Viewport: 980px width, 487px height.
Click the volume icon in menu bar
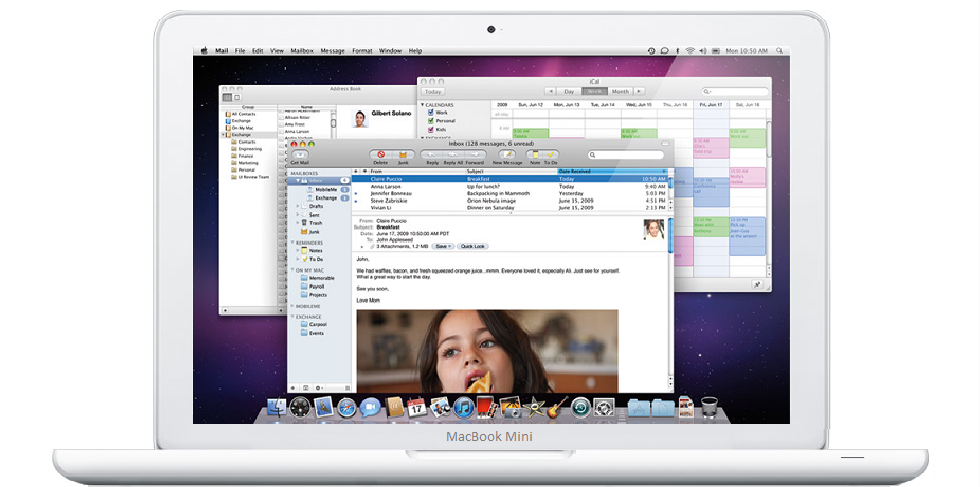[x=702, y=51]
